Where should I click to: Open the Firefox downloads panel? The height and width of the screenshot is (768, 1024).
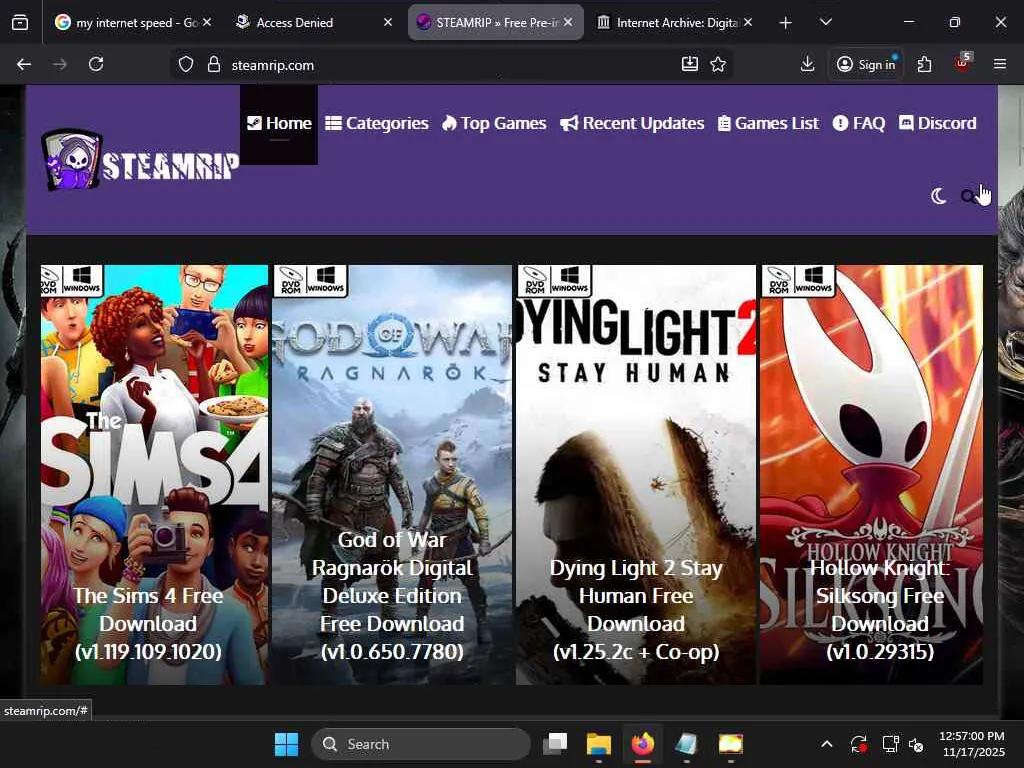click(807, 64)
